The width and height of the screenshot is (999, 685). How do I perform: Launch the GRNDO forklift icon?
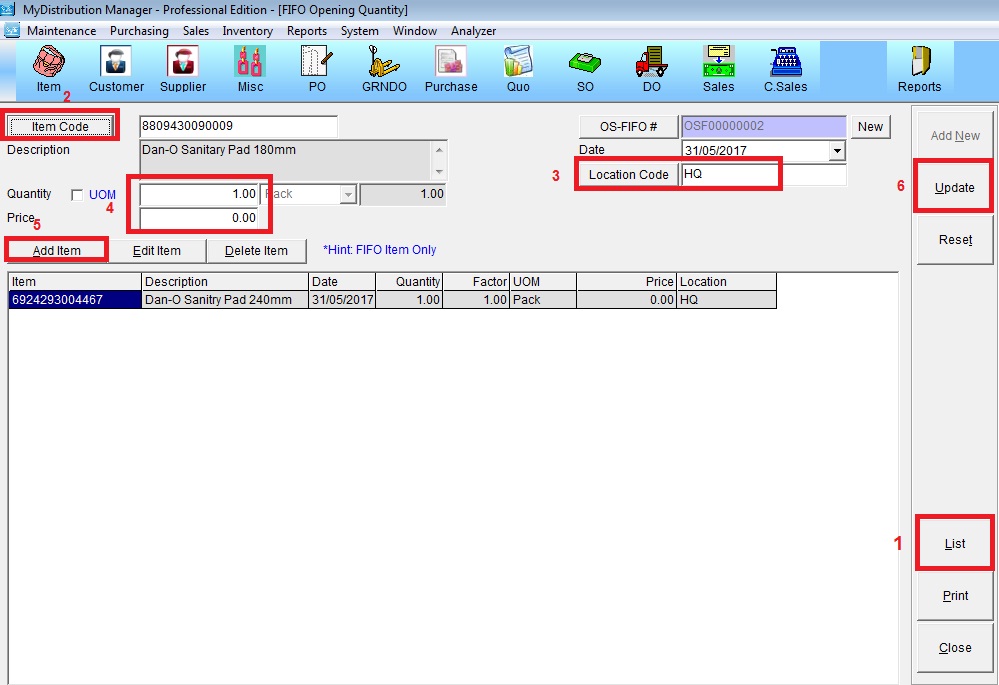click(384, 66)
